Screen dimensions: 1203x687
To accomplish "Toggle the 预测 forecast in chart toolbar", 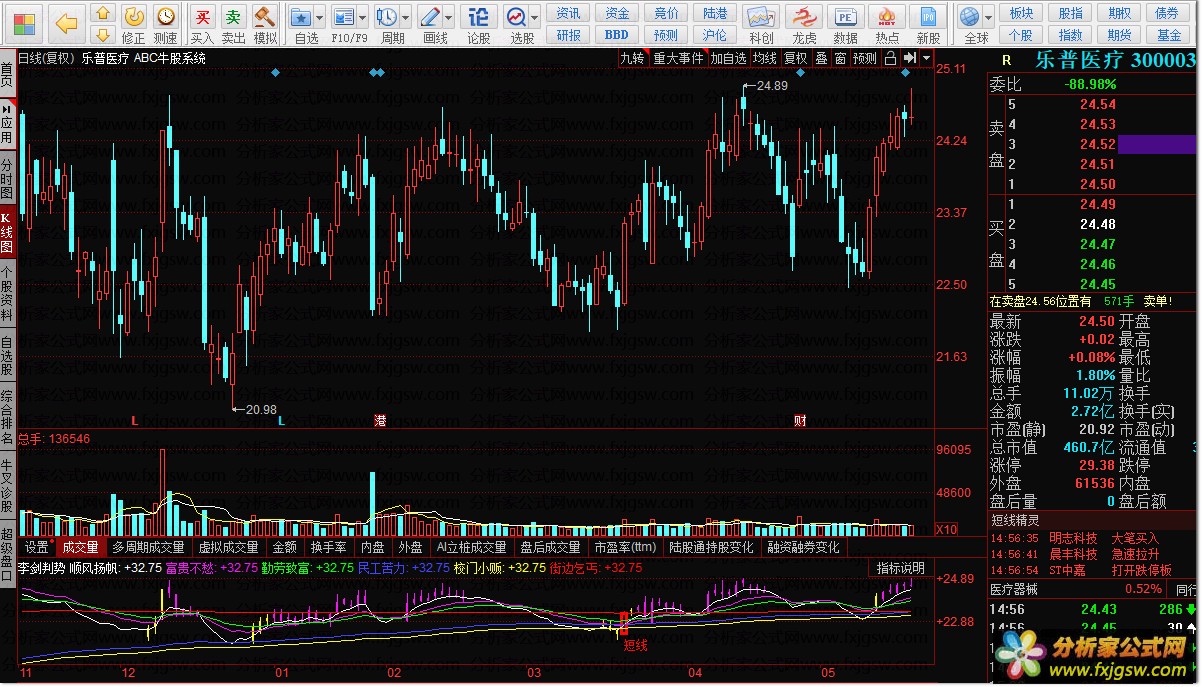I will [x=865, y=58].
